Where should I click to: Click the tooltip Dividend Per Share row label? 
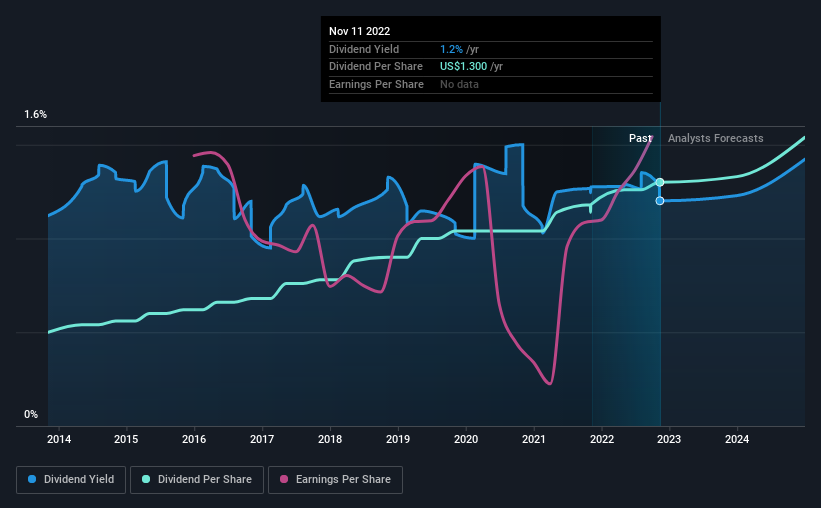(375, 67)
